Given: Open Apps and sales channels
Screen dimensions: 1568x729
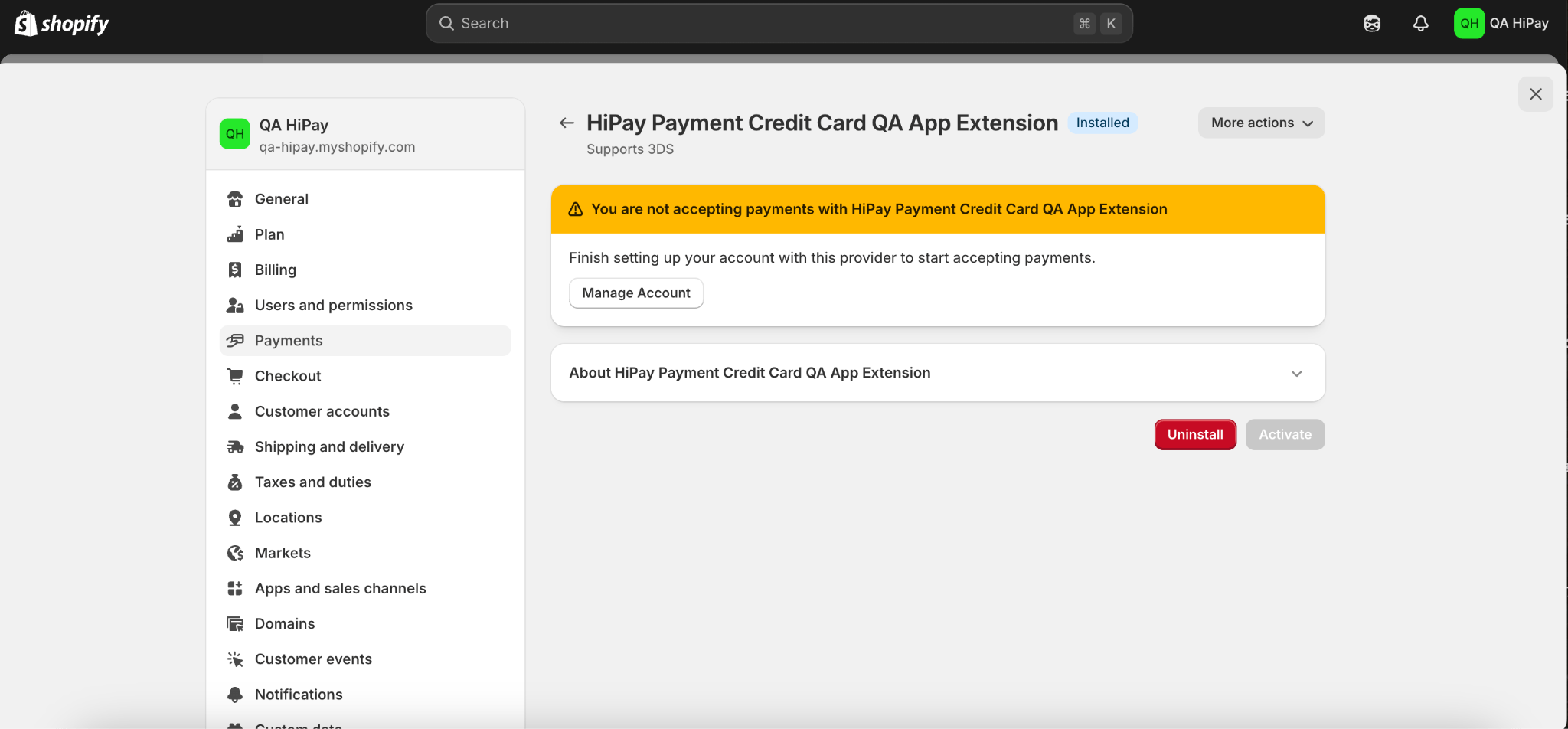Looking at the screenshot, I should (x=365, y=588).
